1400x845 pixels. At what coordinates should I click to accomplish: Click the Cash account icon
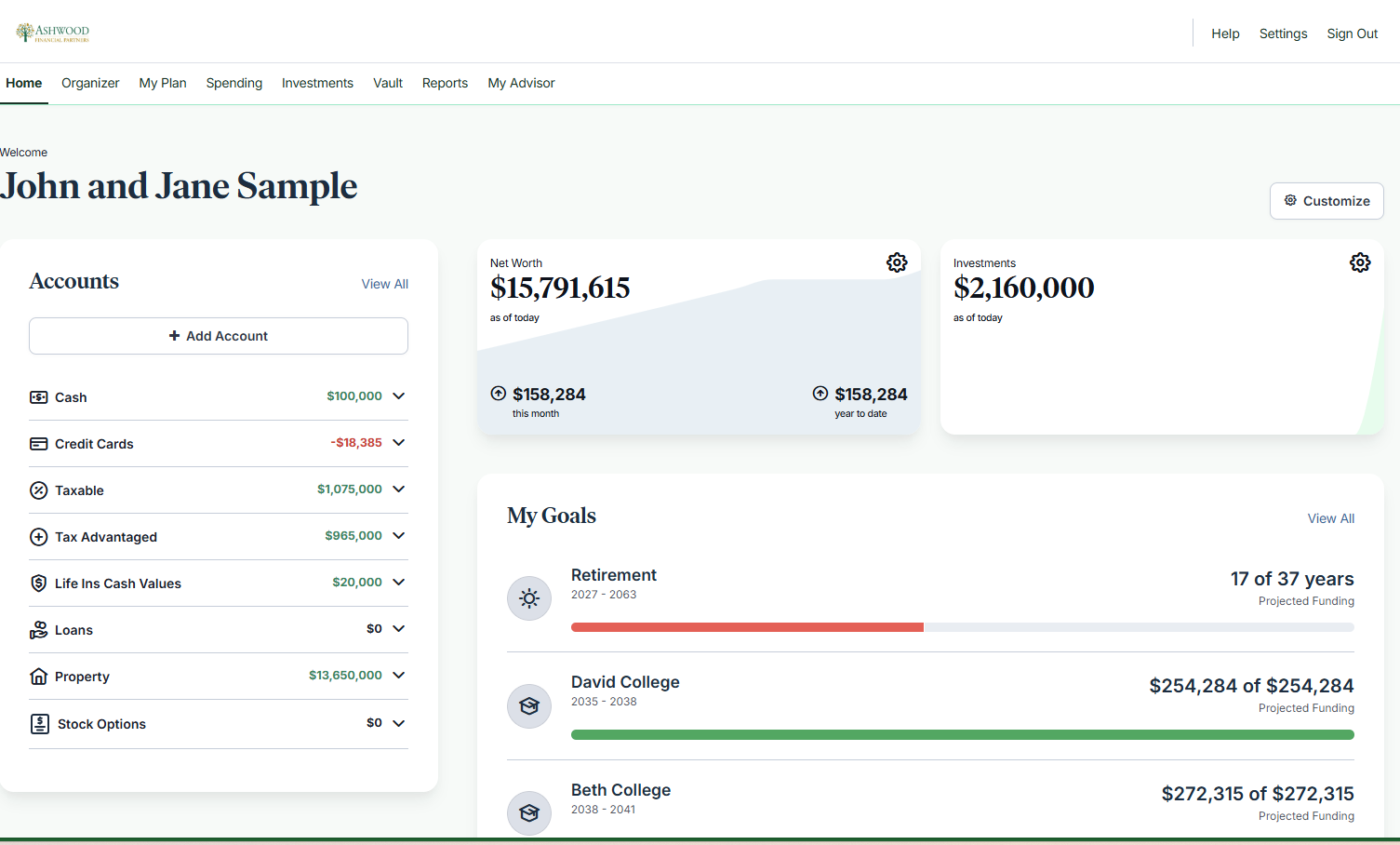point(38,396)
